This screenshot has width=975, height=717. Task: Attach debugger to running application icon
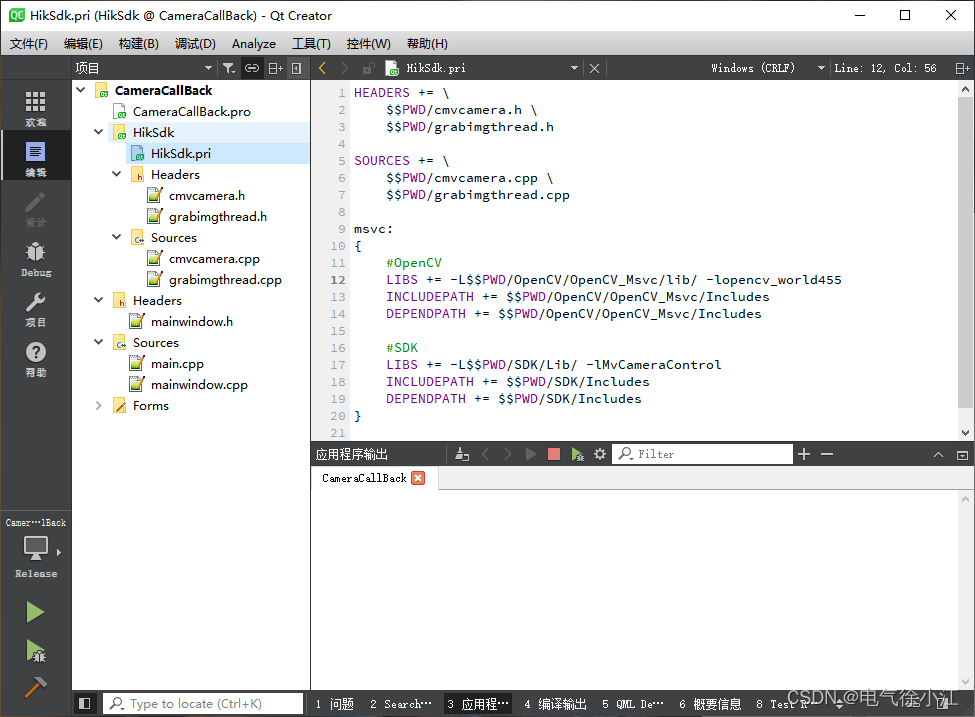pos(578,454)
